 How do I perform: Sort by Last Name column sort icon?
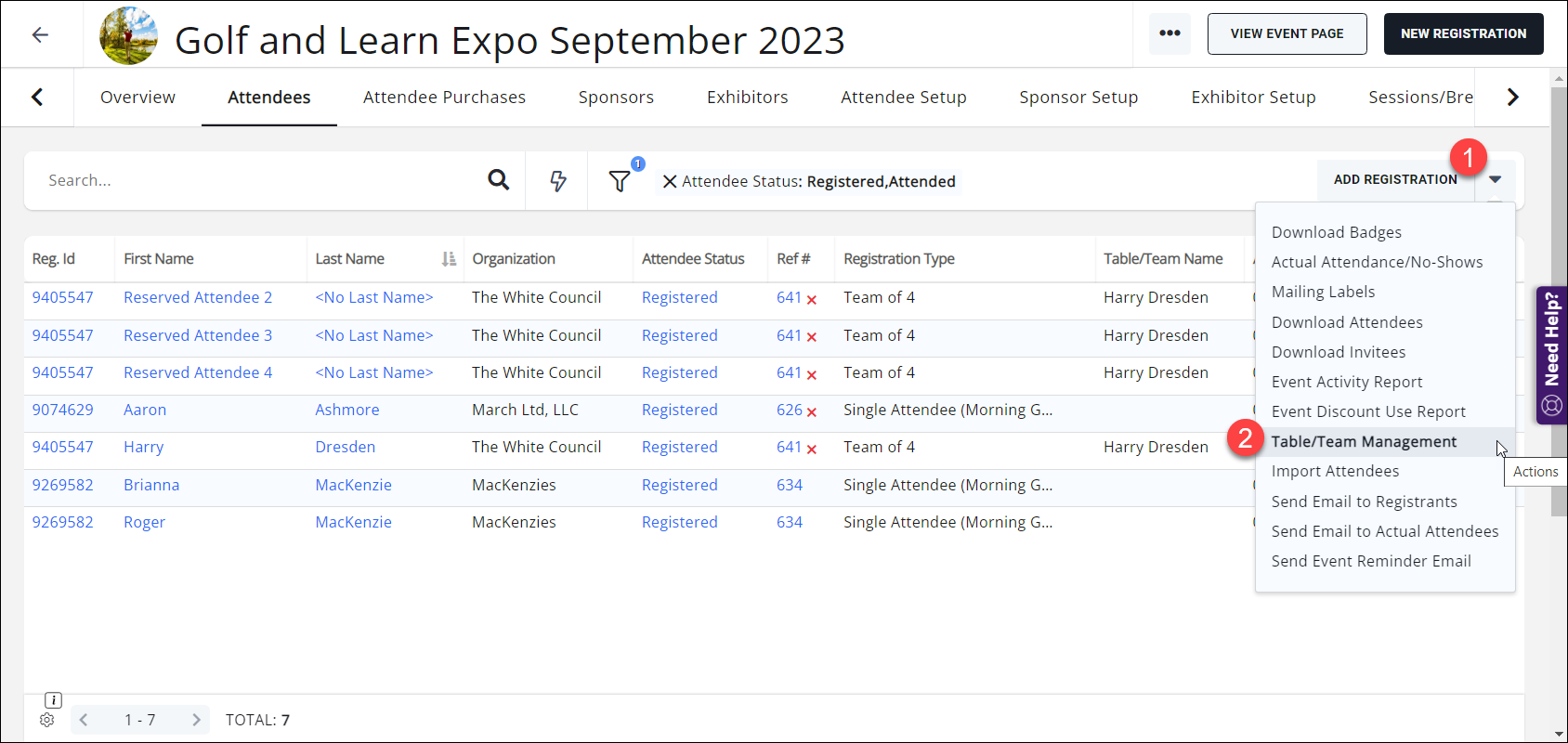449,259
